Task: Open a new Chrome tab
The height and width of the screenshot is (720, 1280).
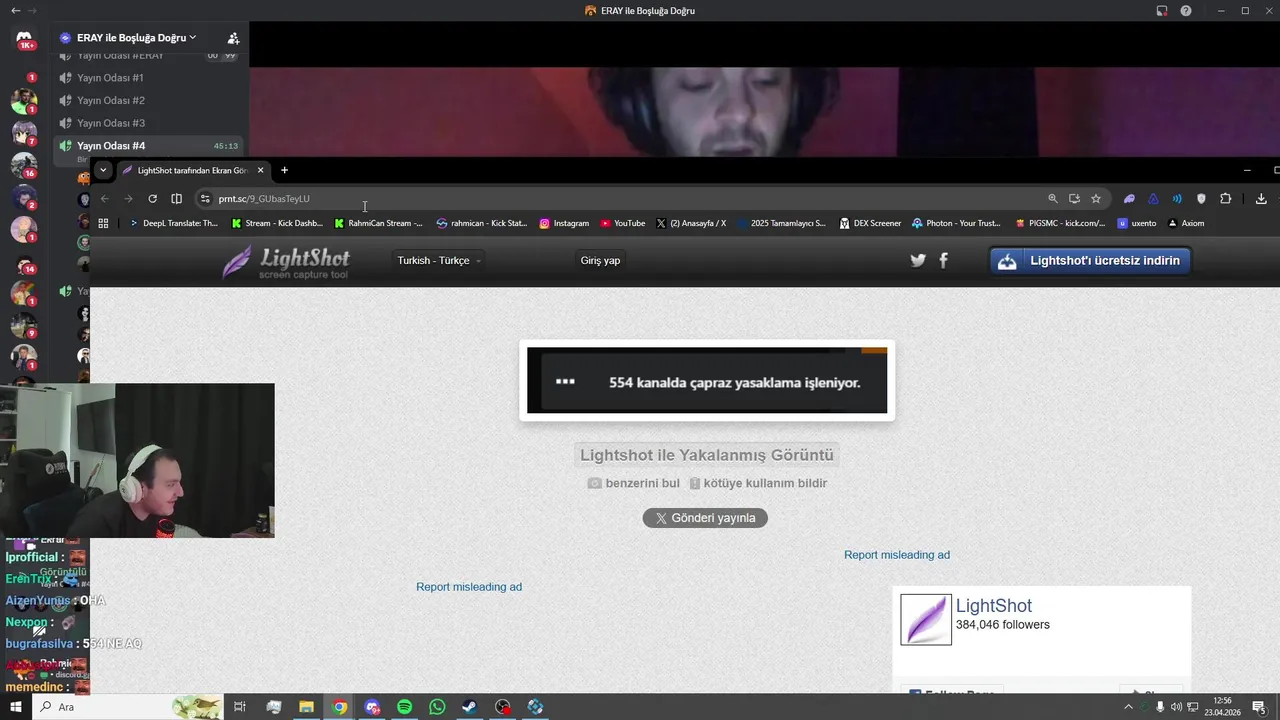Action: coord(284,170)
